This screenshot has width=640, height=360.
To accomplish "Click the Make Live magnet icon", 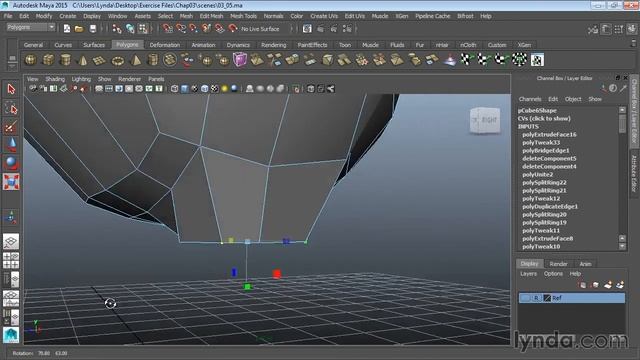I will pyautogui.click(x=233, y=29).
